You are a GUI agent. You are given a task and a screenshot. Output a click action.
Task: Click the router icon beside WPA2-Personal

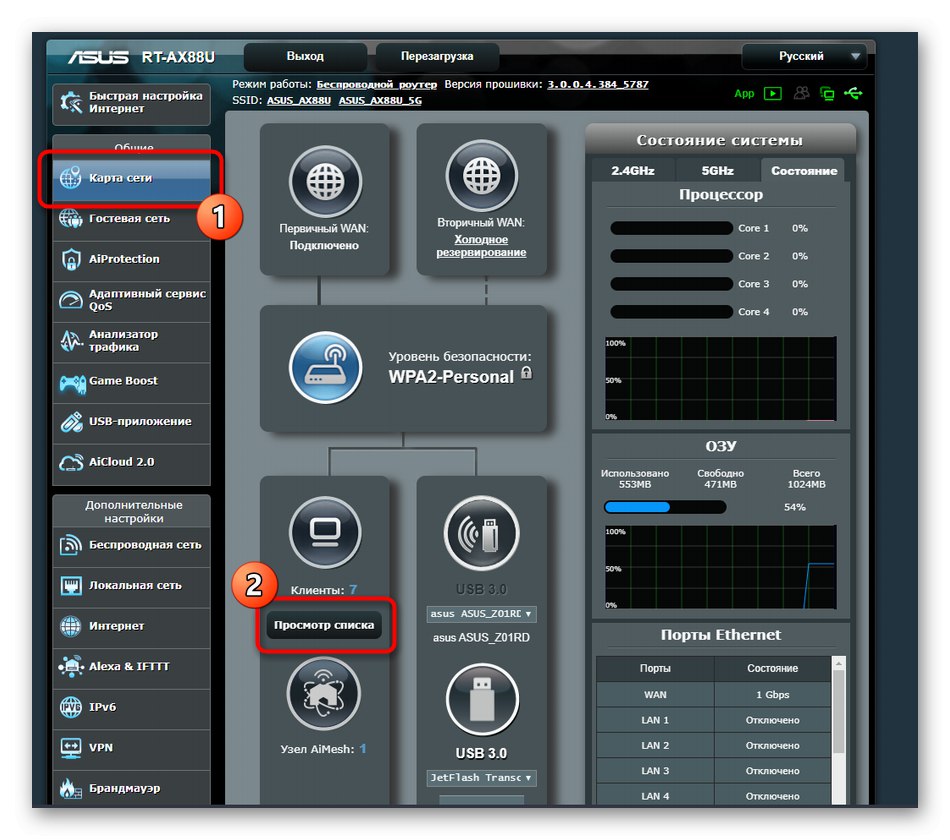[x=325, y=367]
